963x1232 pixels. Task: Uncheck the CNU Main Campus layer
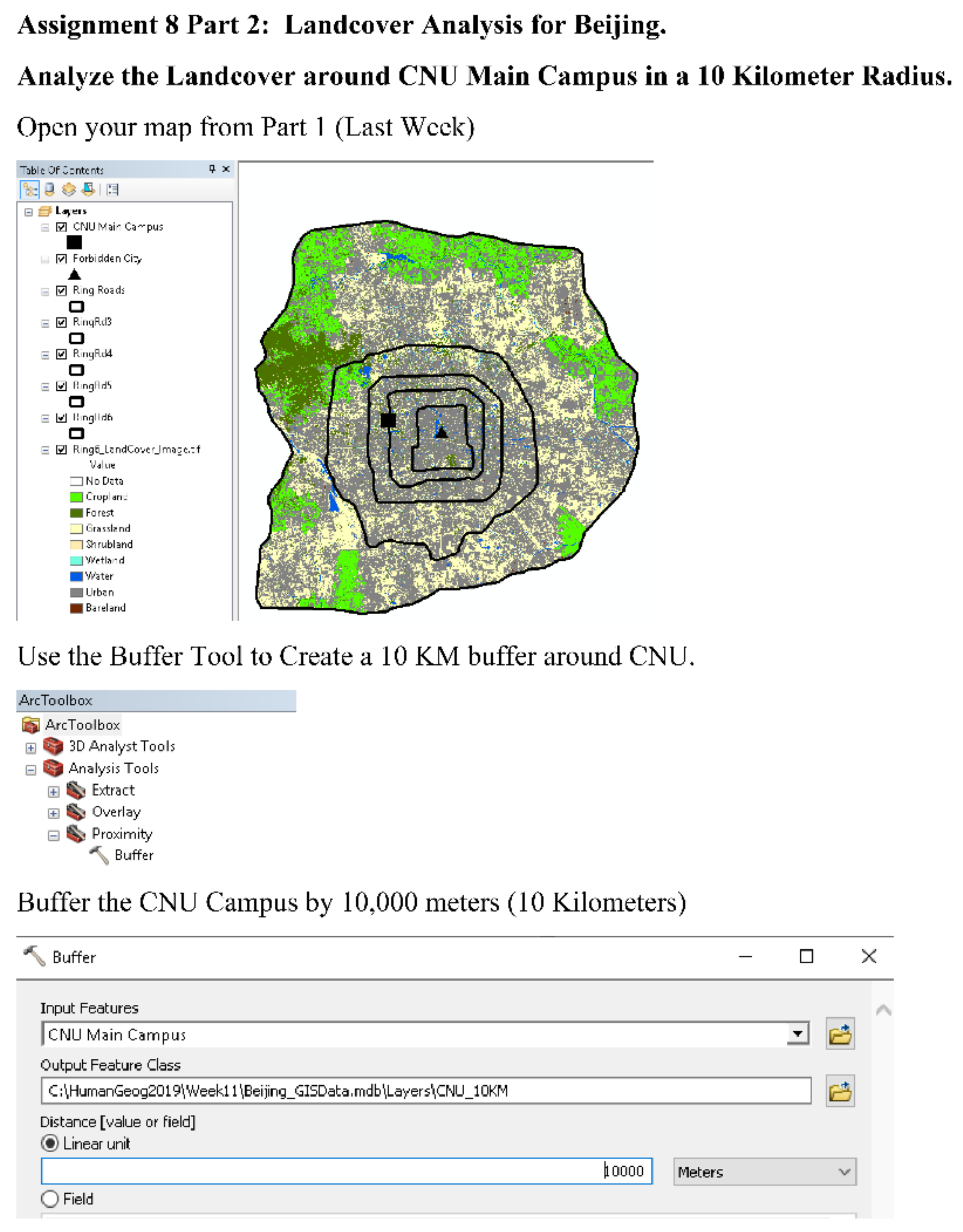click(x=62, y=227)
